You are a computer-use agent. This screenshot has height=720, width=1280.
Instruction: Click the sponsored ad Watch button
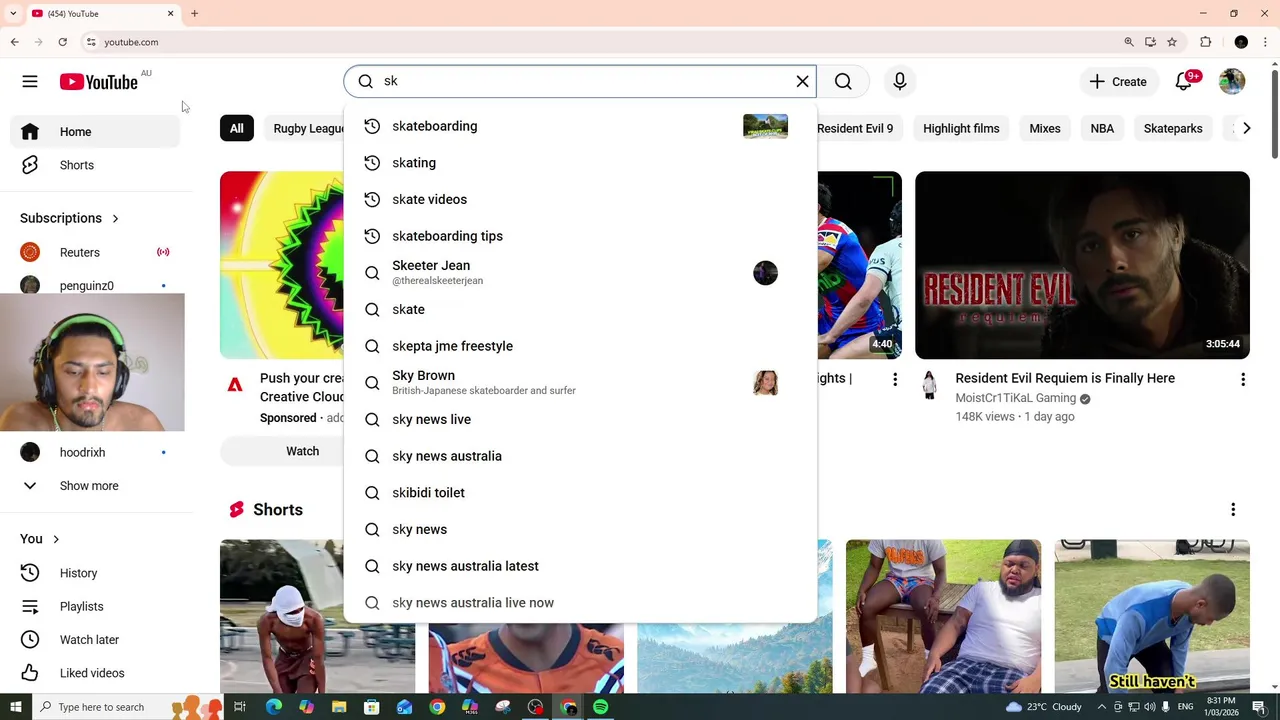(302, 451)
